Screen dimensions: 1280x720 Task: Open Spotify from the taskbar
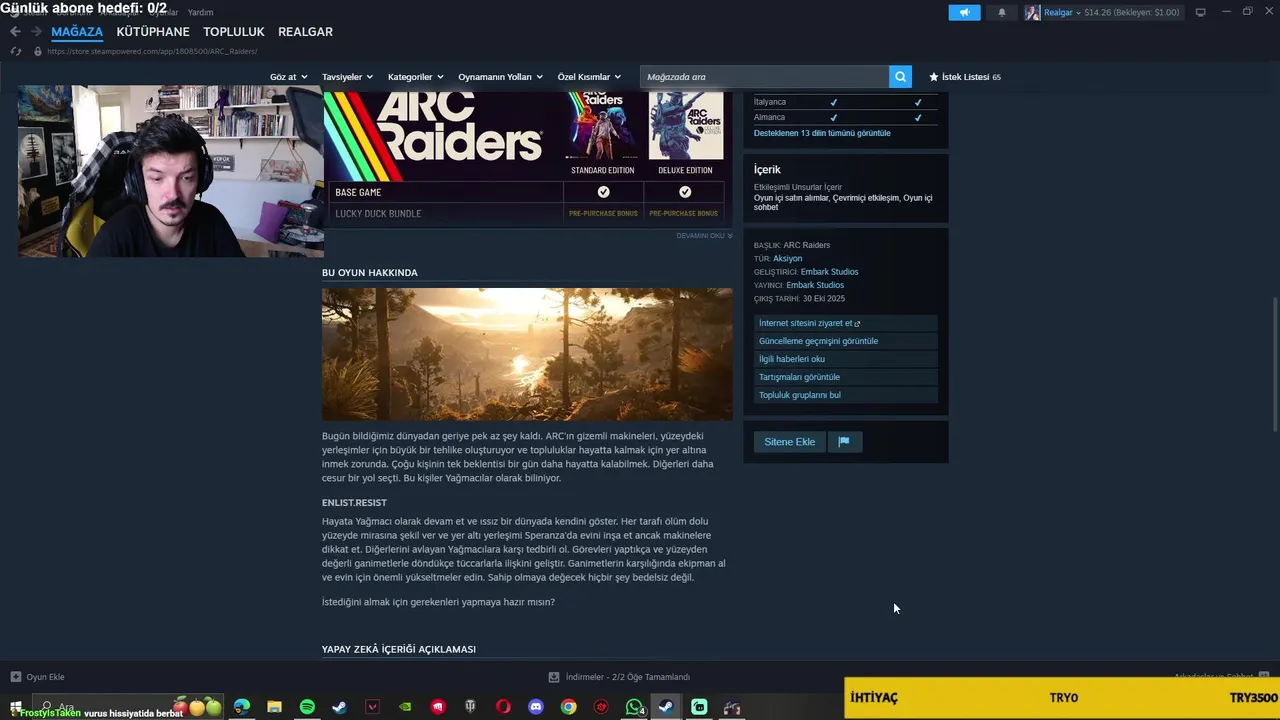[x=307, y=707]
